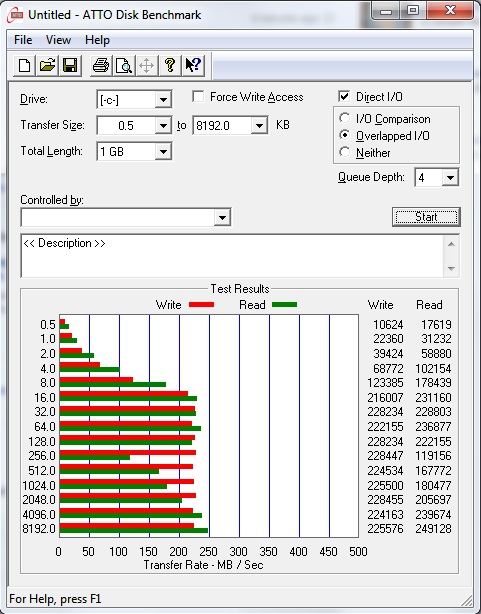Image resolution: width=481 pixels, height=614 pixels.
Task: Click the four-arrow move toolbar icon
Action: (x=146, y=65)
